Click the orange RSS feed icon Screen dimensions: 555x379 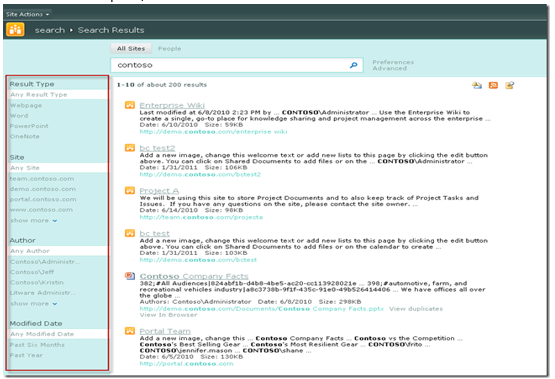(x=493, y=85)
